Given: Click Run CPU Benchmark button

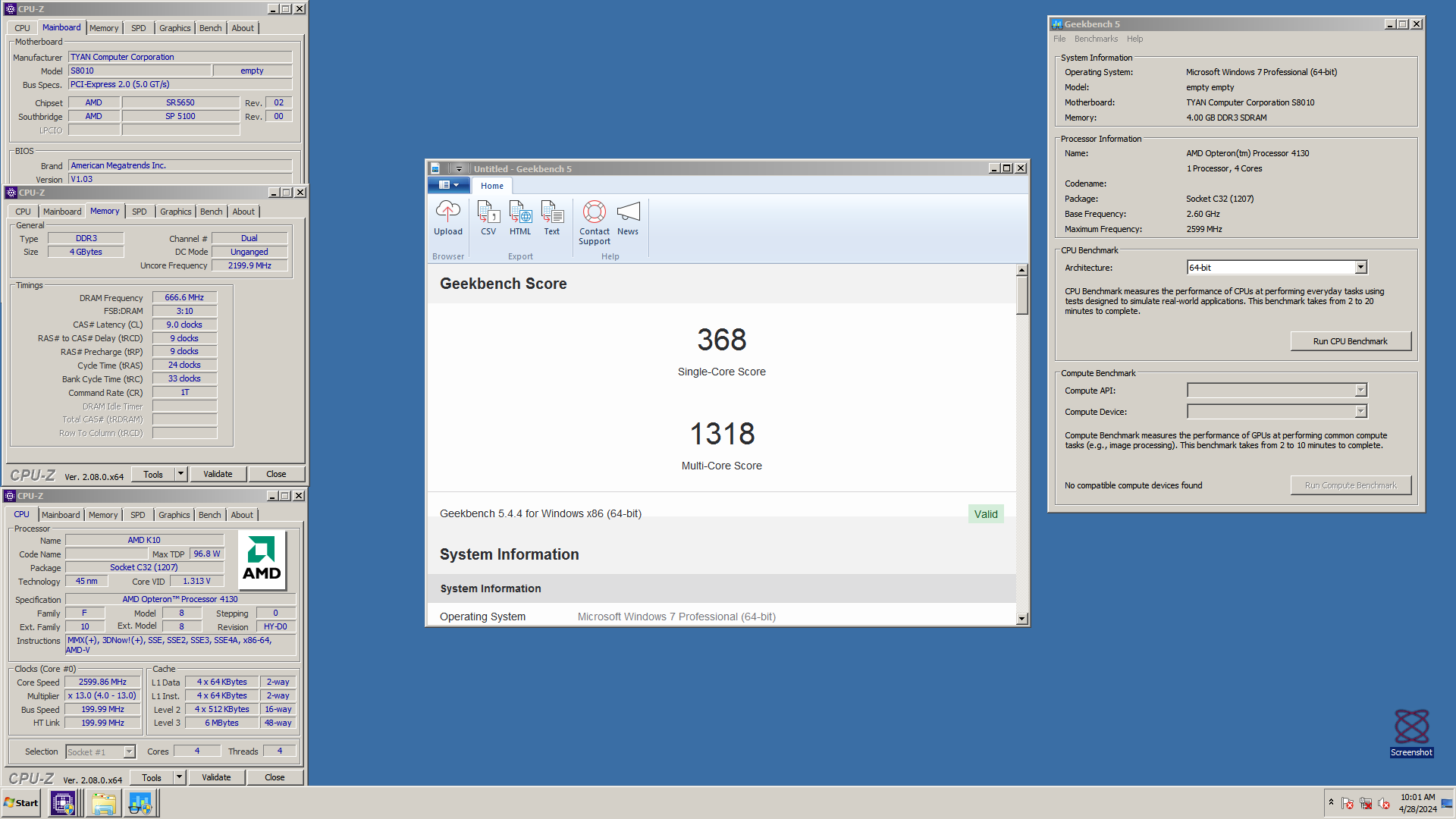Looking at the screenshot, I should pos(1351,341).
